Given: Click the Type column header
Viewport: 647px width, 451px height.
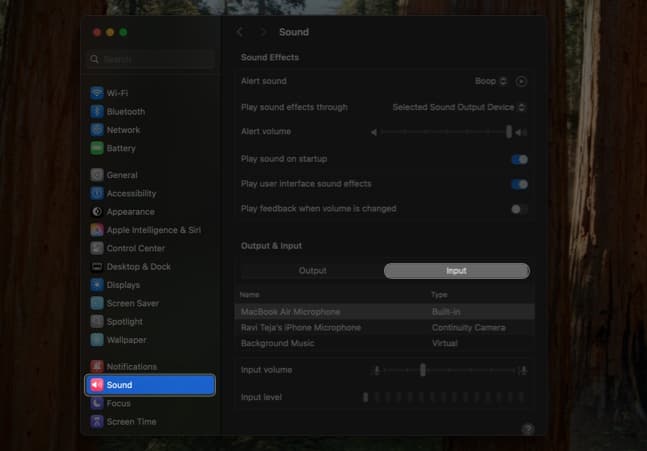Looking at the screenshot, I should [439, 295].
